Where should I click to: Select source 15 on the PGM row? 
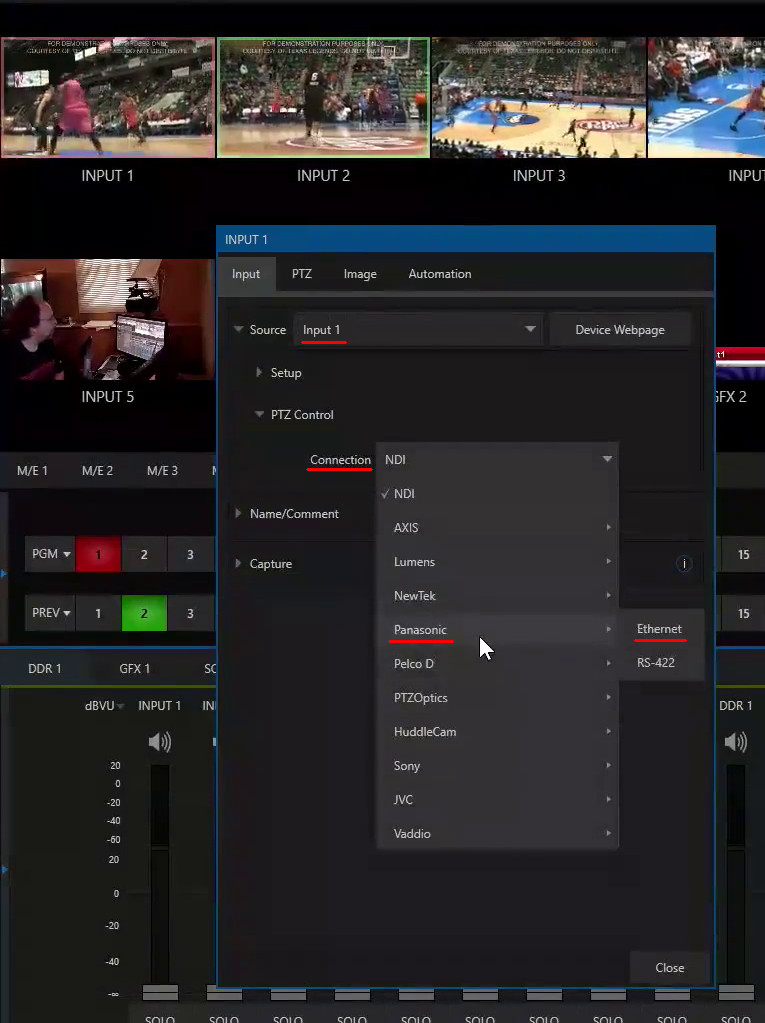pos(743,555)
